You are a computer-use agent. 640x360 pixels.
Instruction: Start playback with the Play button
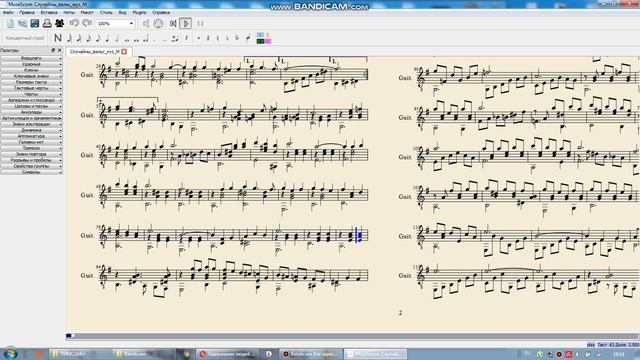click(x=186, y=24)
